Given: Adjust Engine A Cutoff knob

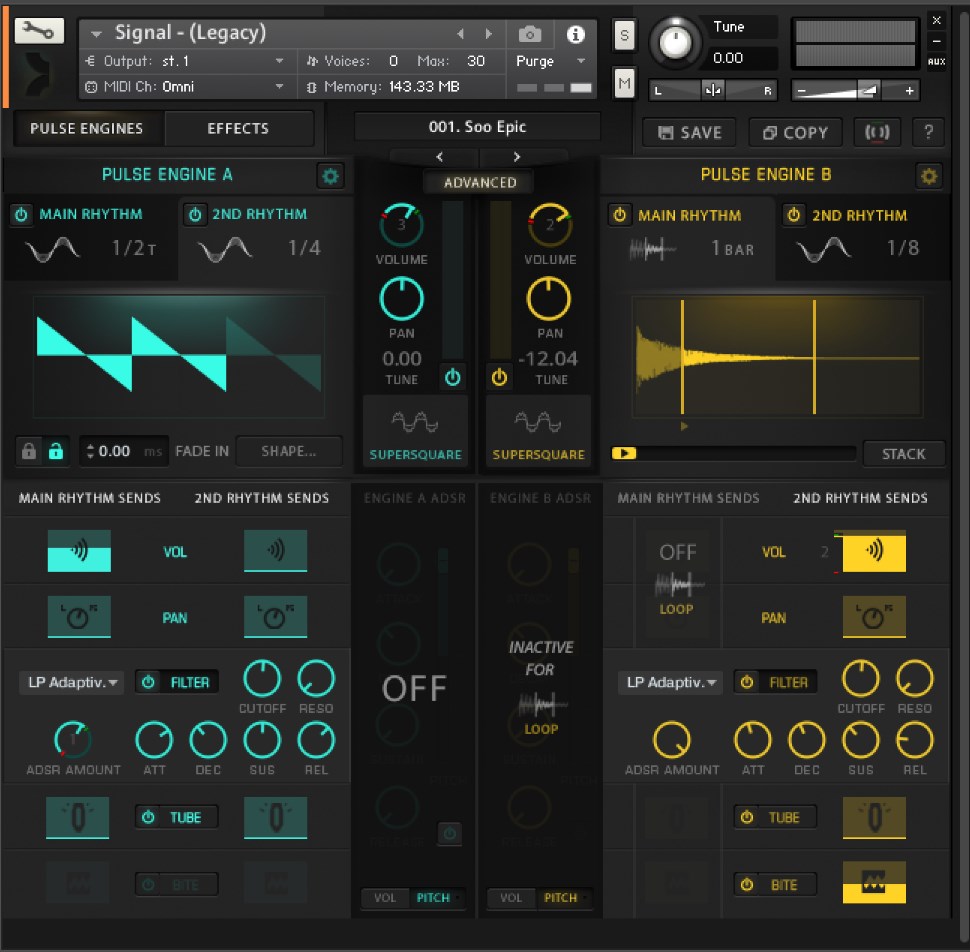Looking at the screenshot, I should tap(262, 679).
